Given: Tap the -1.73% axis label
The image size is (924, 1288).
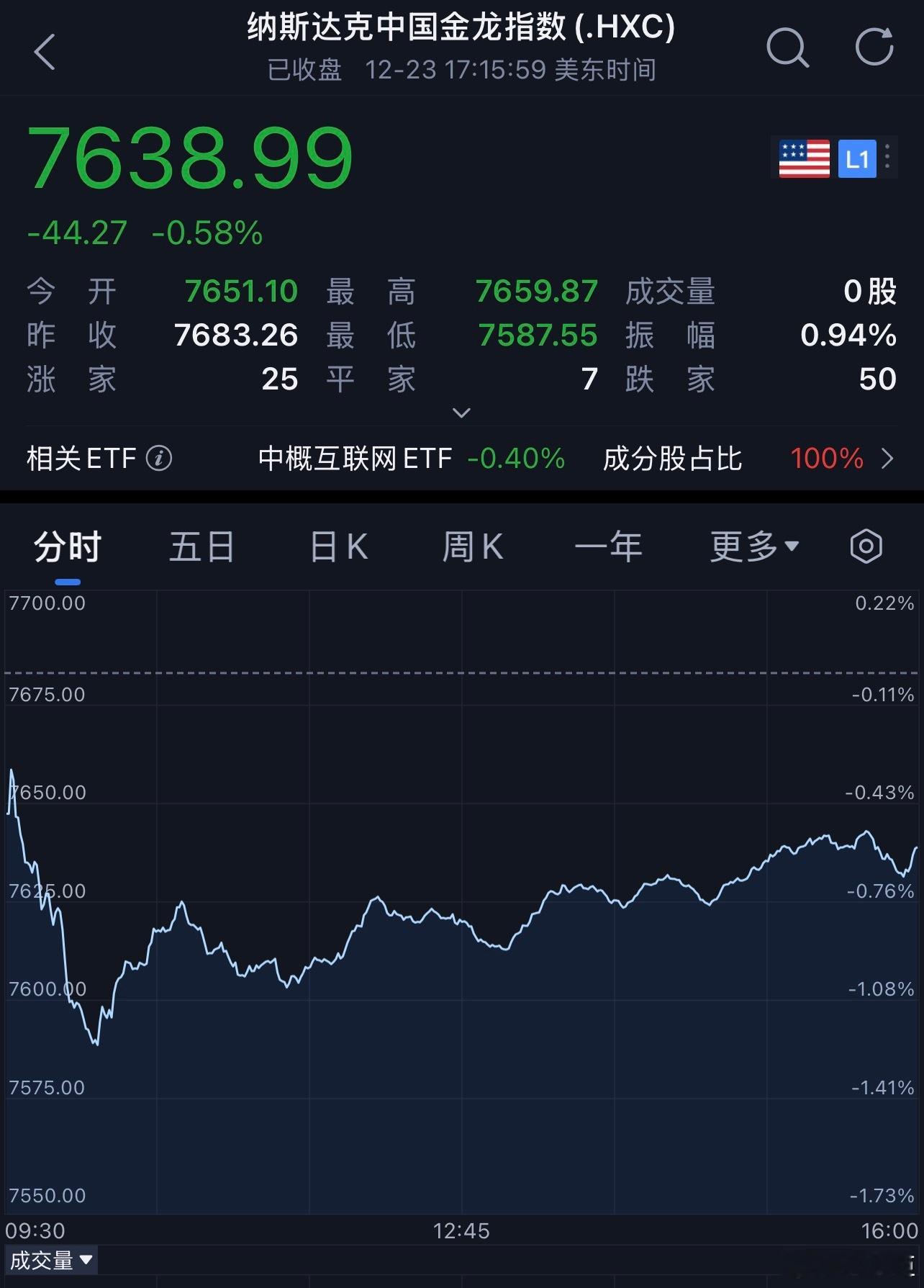Looking at the screenshot, I should [882, 1196].
